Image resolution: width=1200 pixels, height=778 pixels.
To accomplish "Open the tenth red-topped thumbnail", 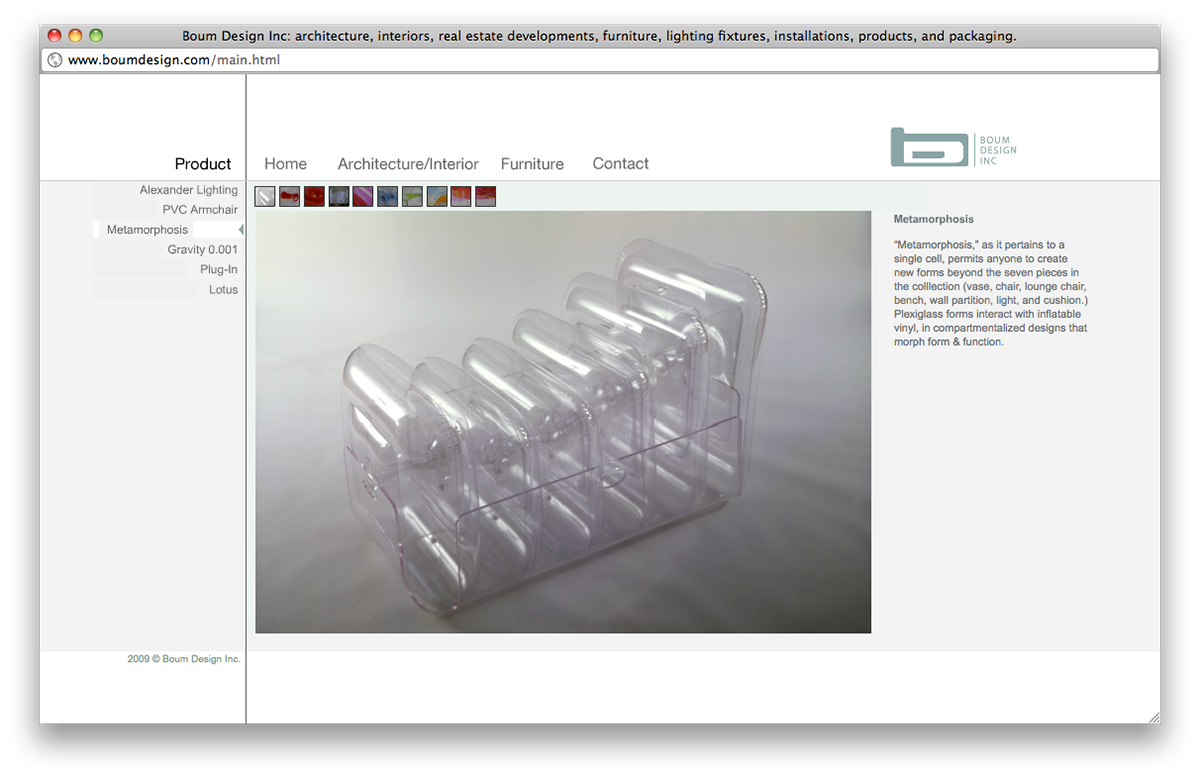I will [486, 197].
